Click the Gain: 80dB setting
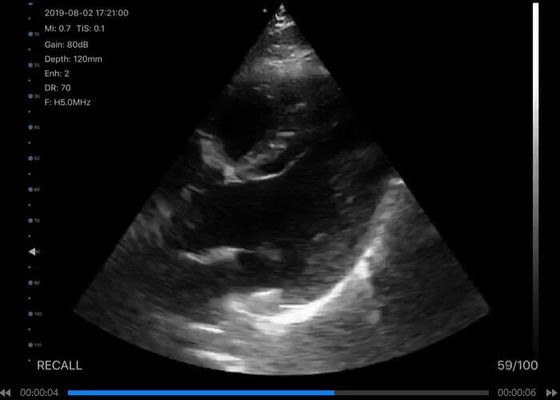Image resolution: width=560 pixels, height=400 pixels. tap(66, 45)
